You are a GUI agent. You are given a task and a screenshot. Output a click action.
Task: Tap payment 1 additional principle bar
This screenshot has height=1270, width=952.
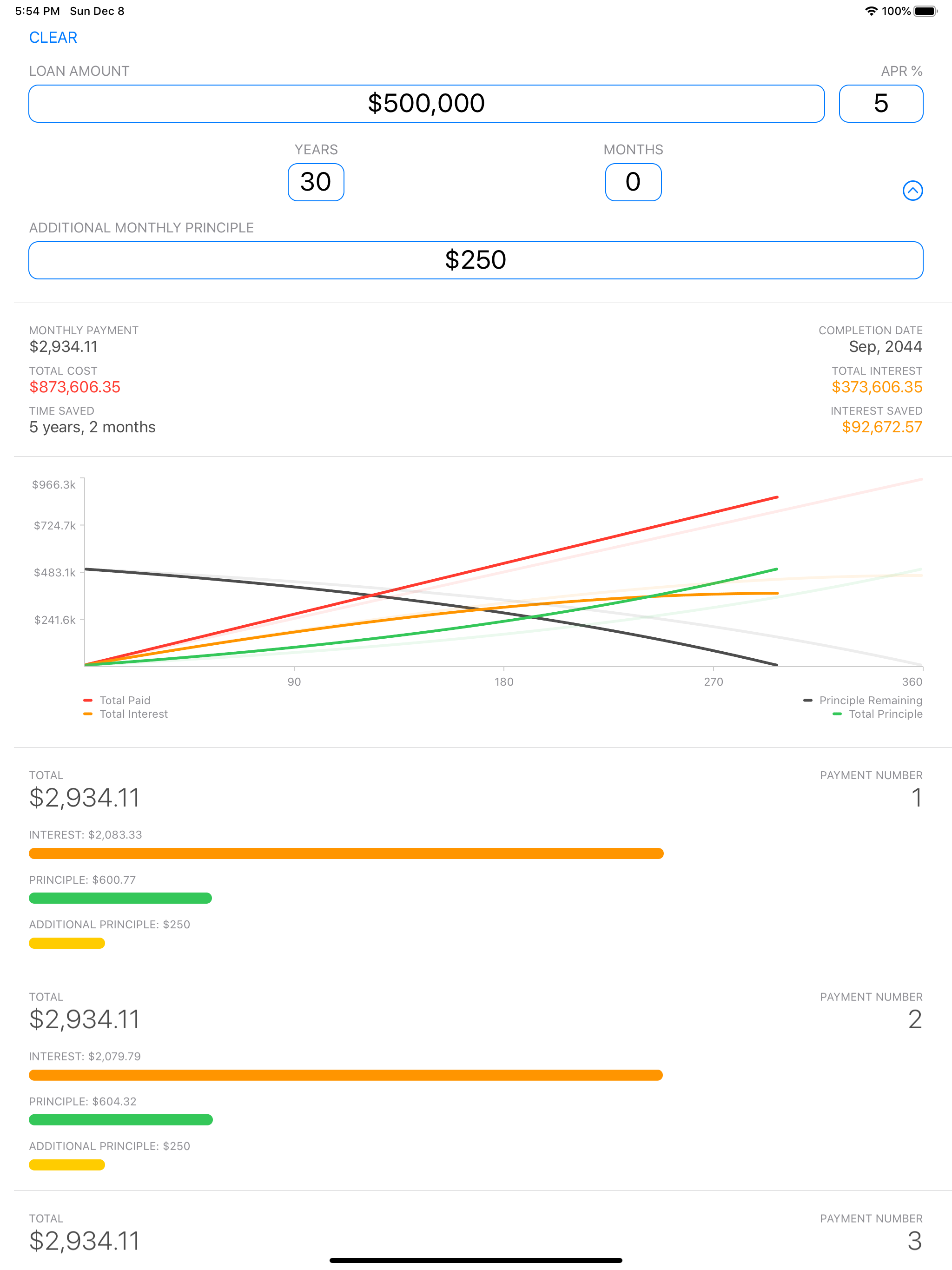[67, 943]
